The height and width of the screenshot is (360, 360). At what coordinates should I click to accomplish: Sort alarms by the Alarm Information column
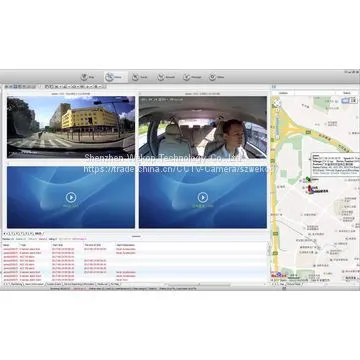[x=125, y=245]
